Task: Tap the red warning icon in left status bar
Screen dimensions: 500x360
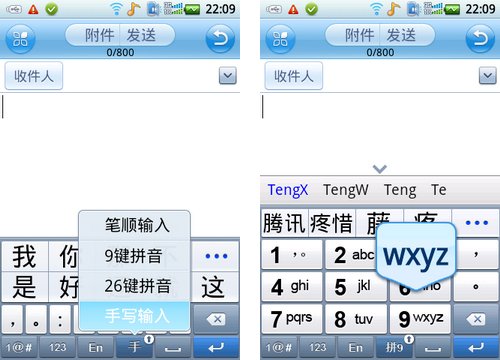Action: tap(33, 9)
